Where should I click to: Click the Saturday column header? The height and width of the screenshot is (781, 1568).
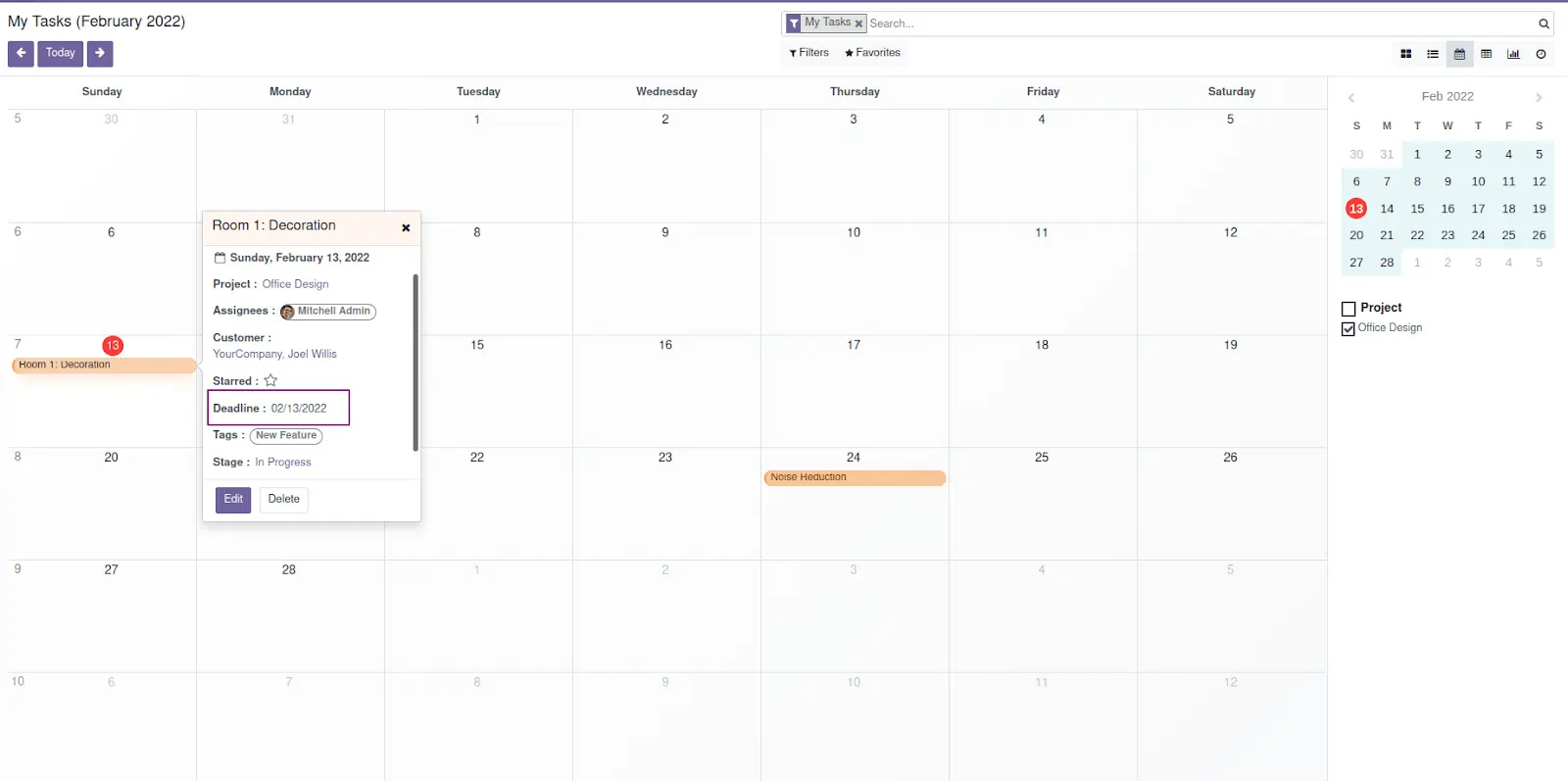click(1232, 92)
